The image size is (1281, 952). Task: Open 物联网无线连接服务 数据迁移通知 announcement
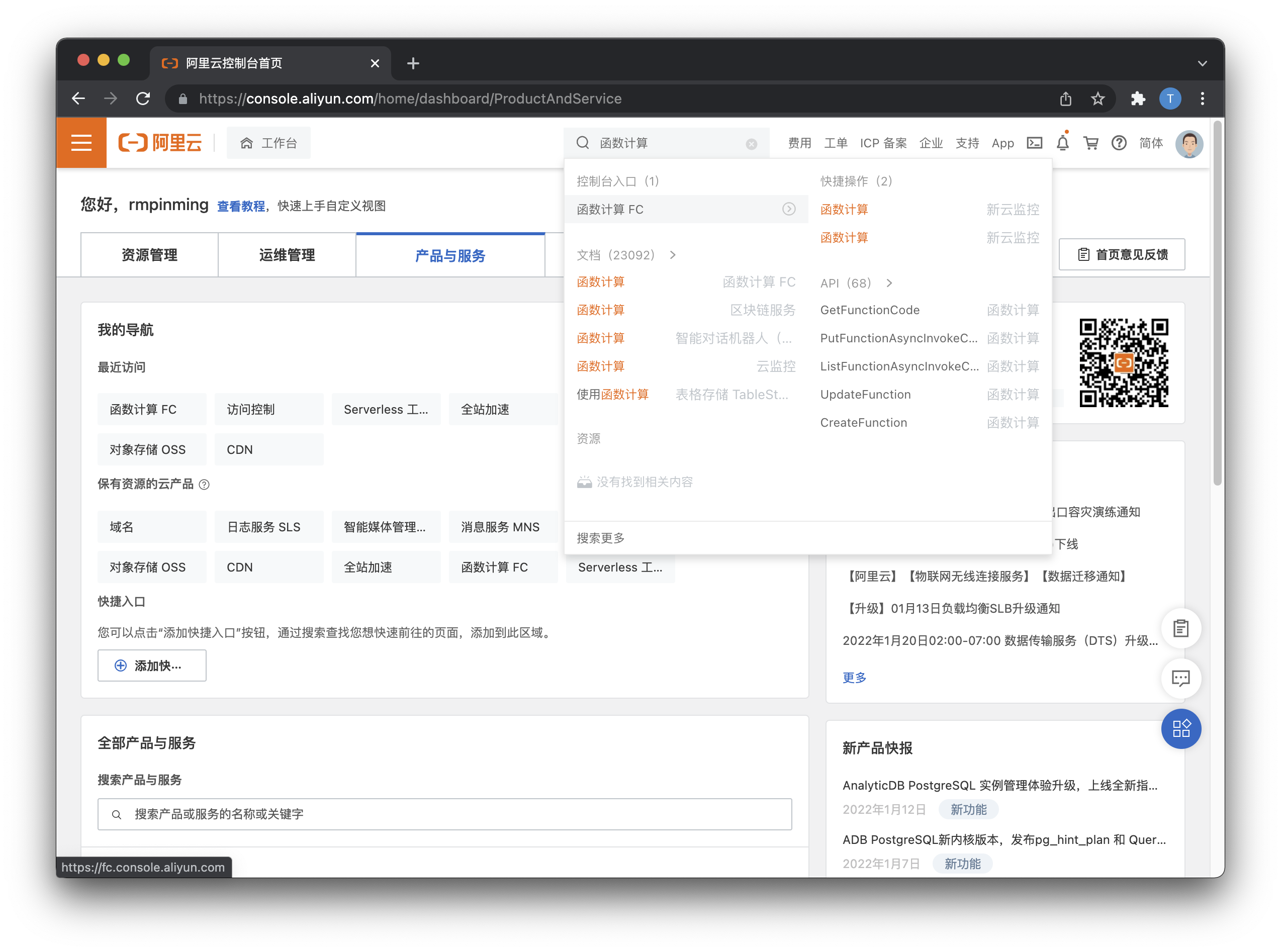point(985,576)
